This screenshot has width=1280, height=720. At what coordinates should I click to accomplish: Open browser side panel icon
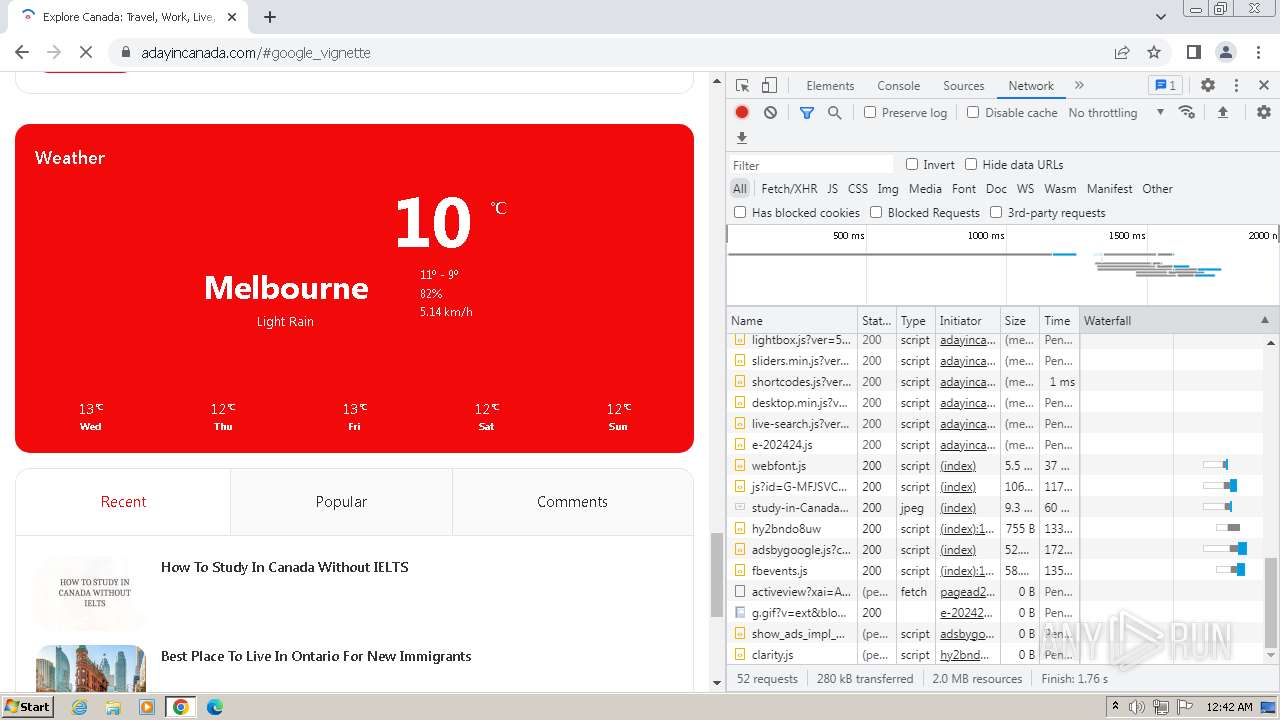click(1193, 52)
